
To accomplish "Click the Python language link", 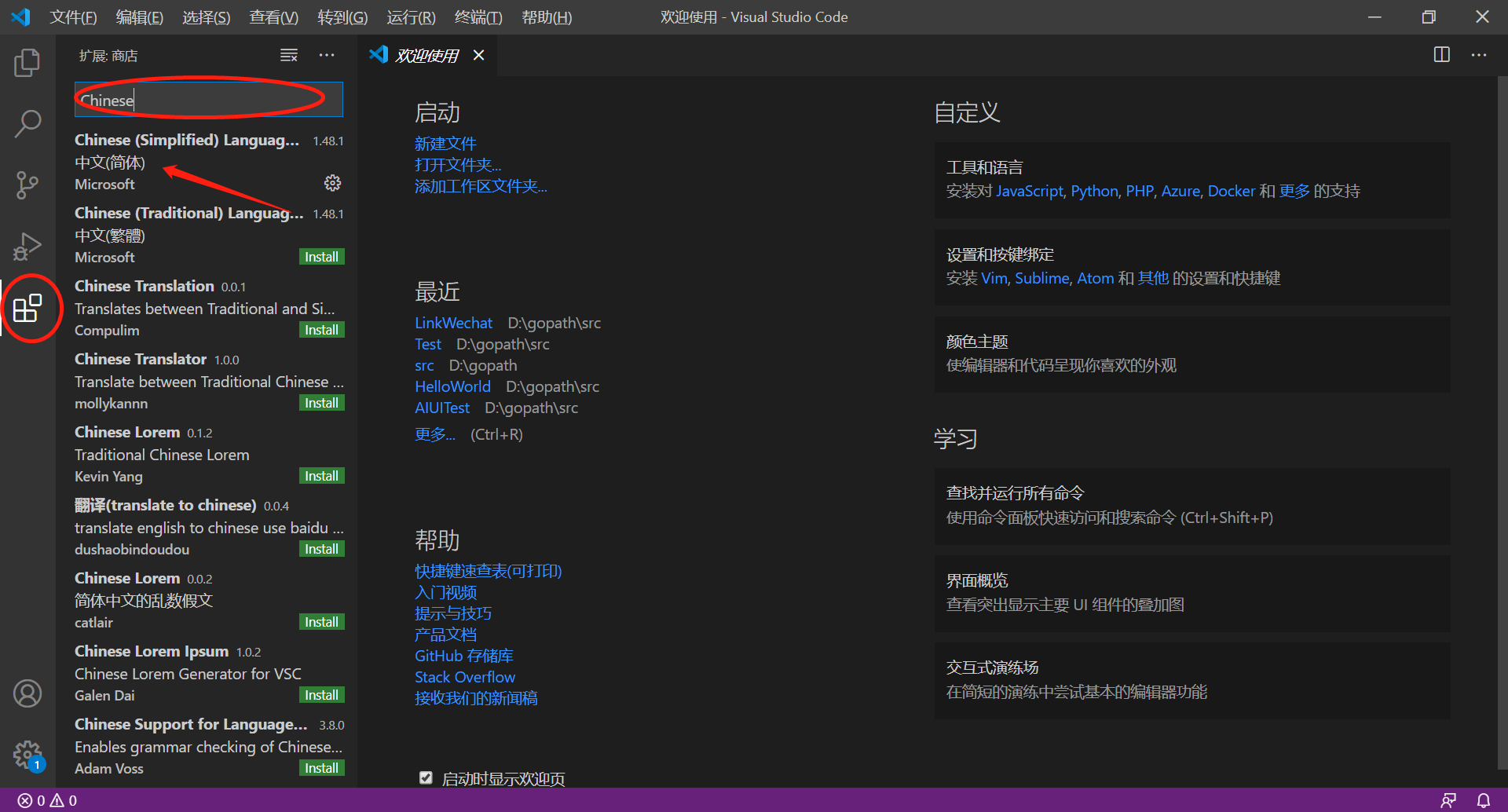I will 1094,191.
